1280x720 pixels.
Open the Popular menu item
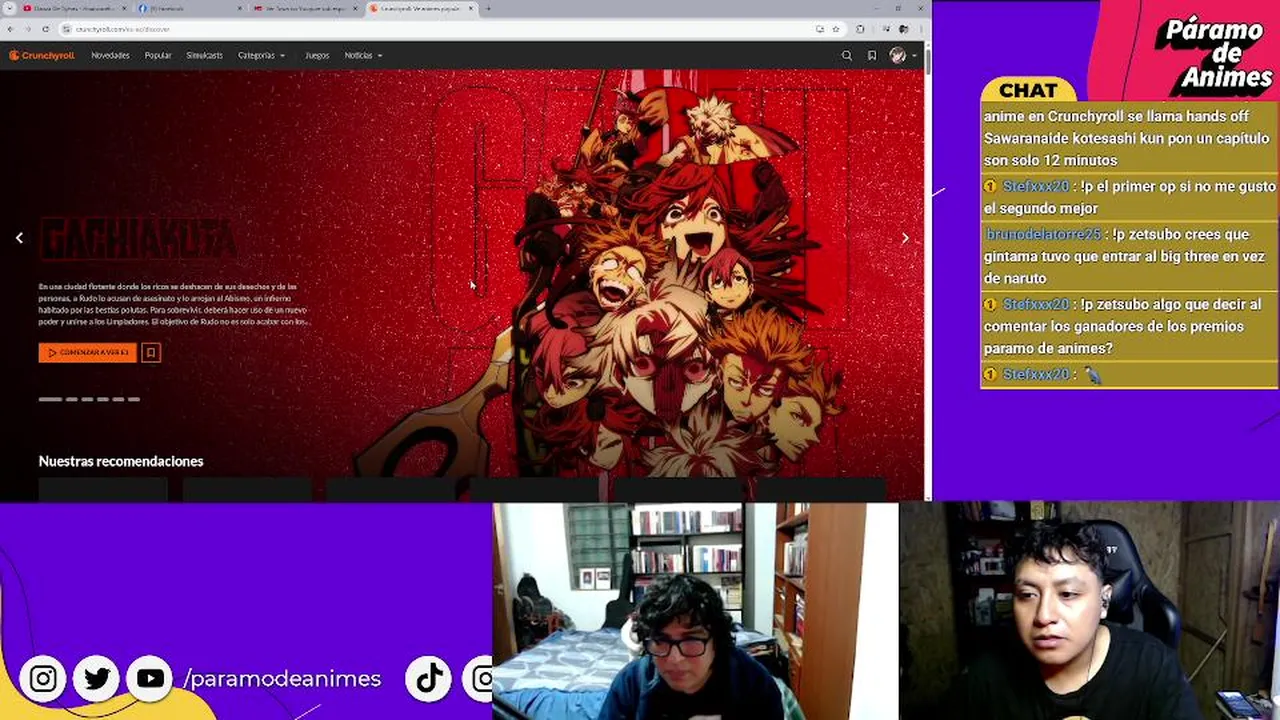(158, 56)
